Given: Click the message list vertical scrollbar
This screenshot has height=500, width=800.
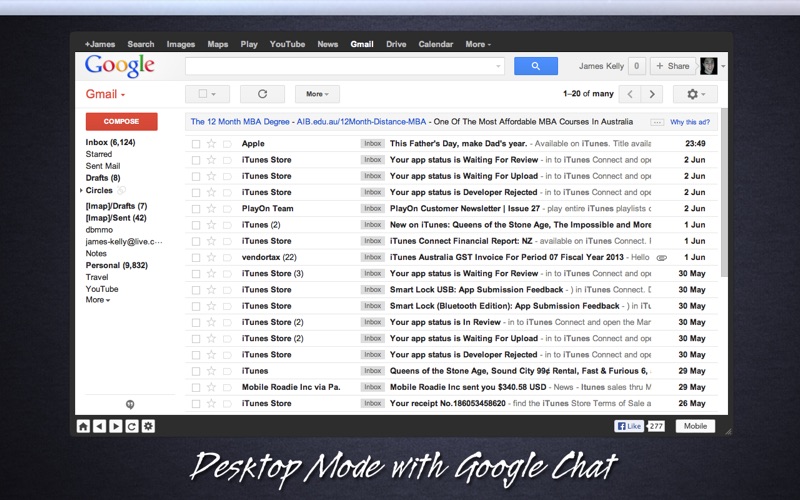Looking at the screenshot, I should point(723,194).
